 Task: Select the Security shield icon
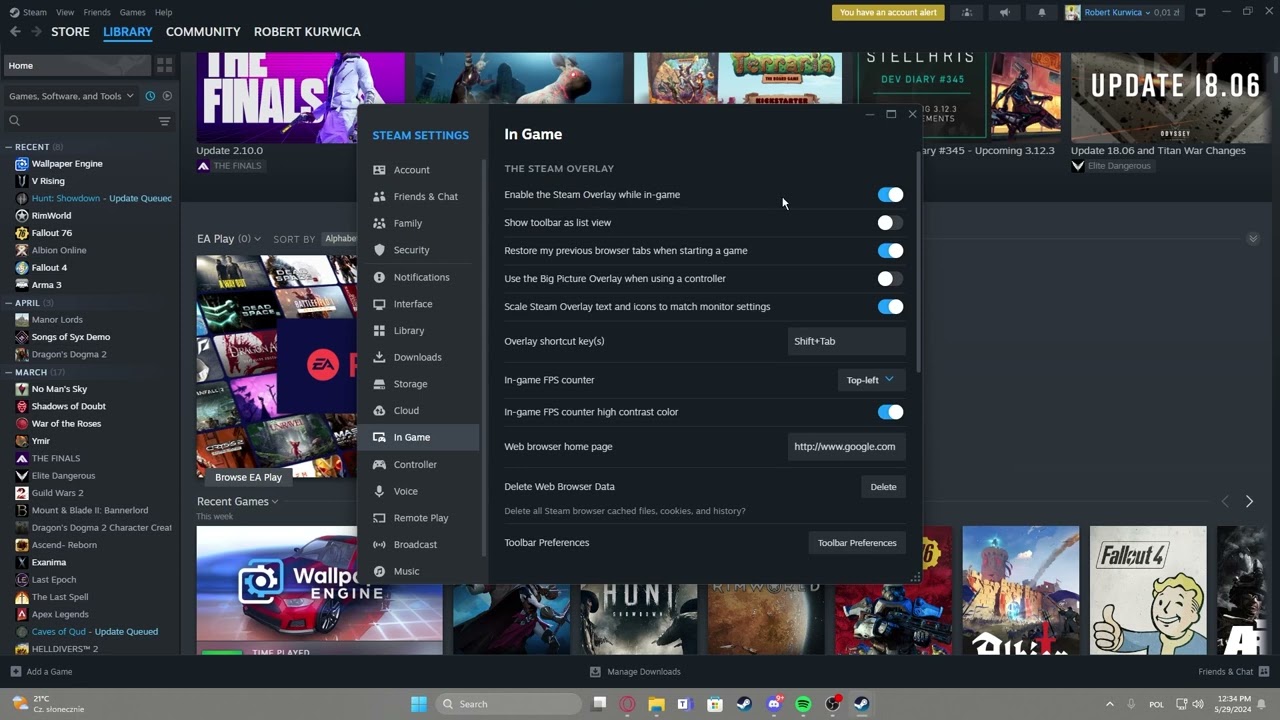click(379, 250)
